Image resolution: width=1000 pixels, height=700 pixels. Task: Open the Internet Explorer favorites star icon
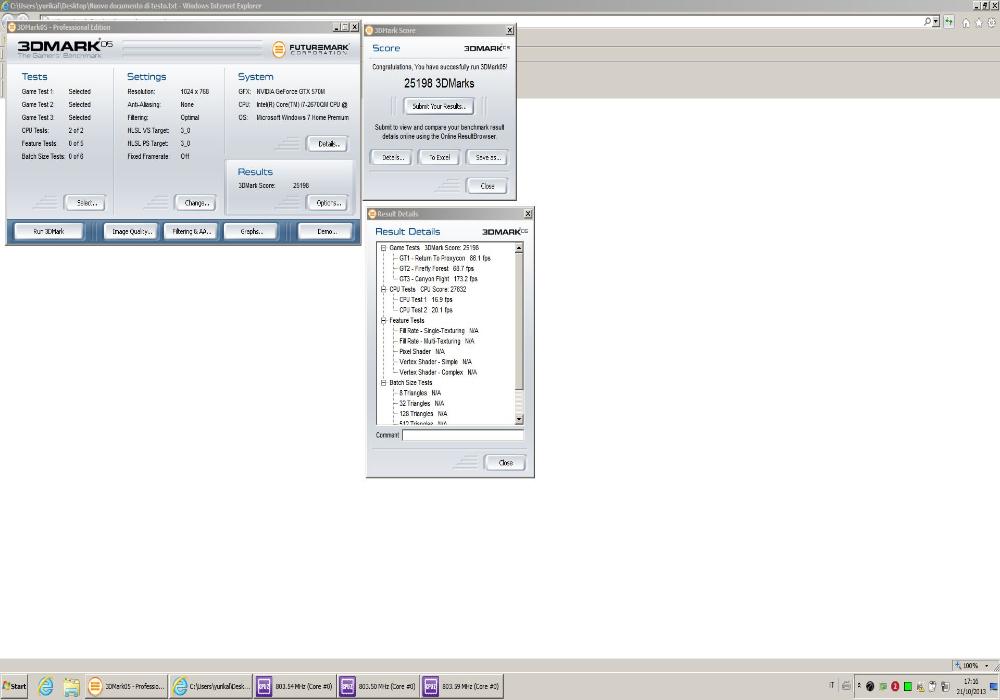979,22
